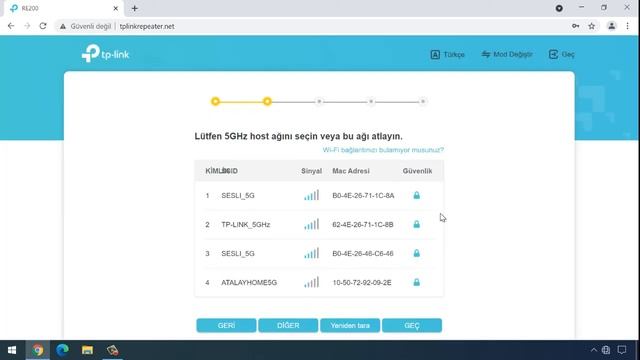Click the Güvenlik column header

(417, 171)
